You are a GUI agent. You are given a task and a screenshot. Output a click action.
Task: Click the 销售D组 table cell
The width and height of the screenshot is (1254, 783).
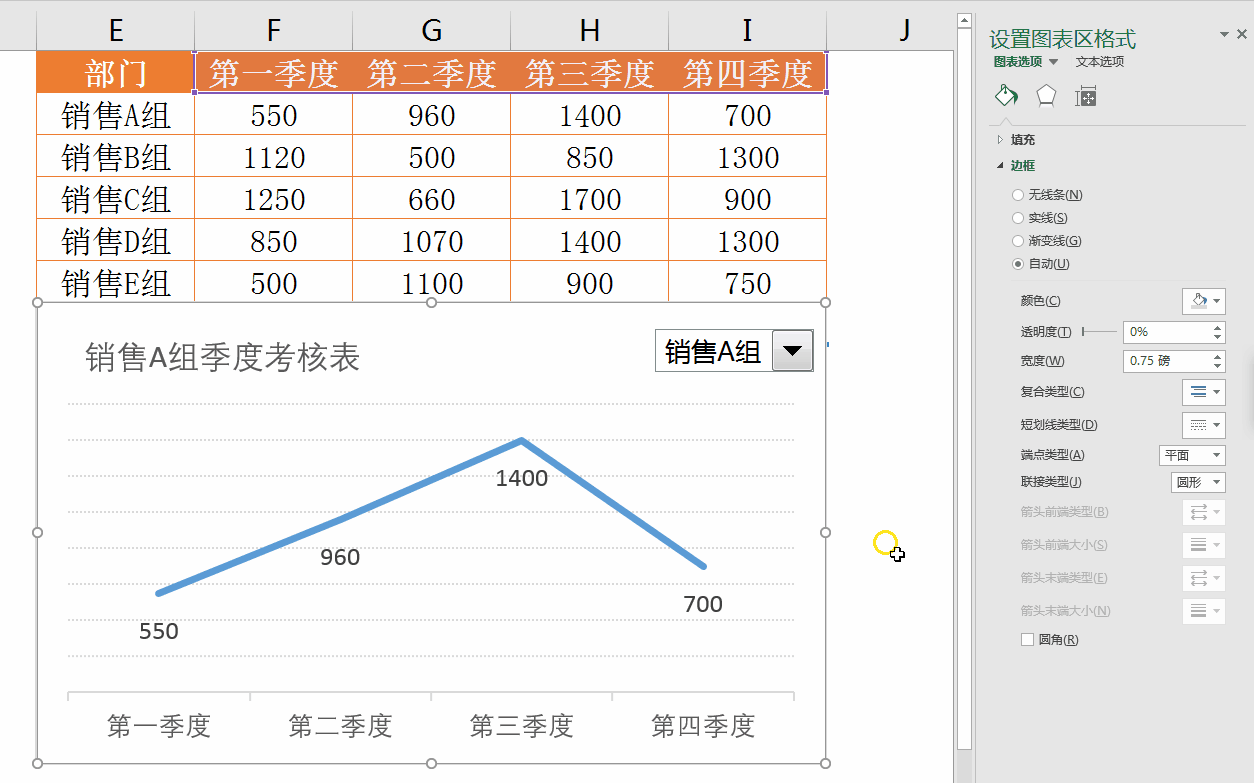[x=116, y=241]
